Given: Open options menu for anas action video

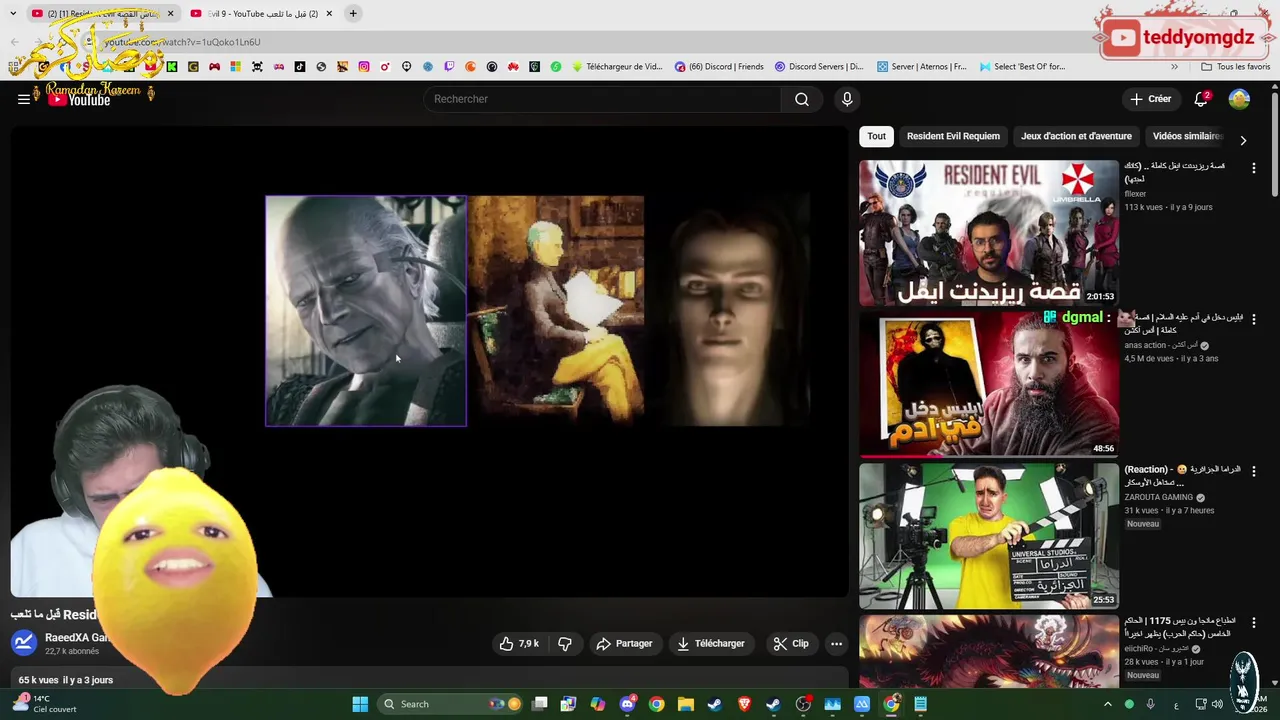Looking at the screenshot, I should tap(1253, 319).
